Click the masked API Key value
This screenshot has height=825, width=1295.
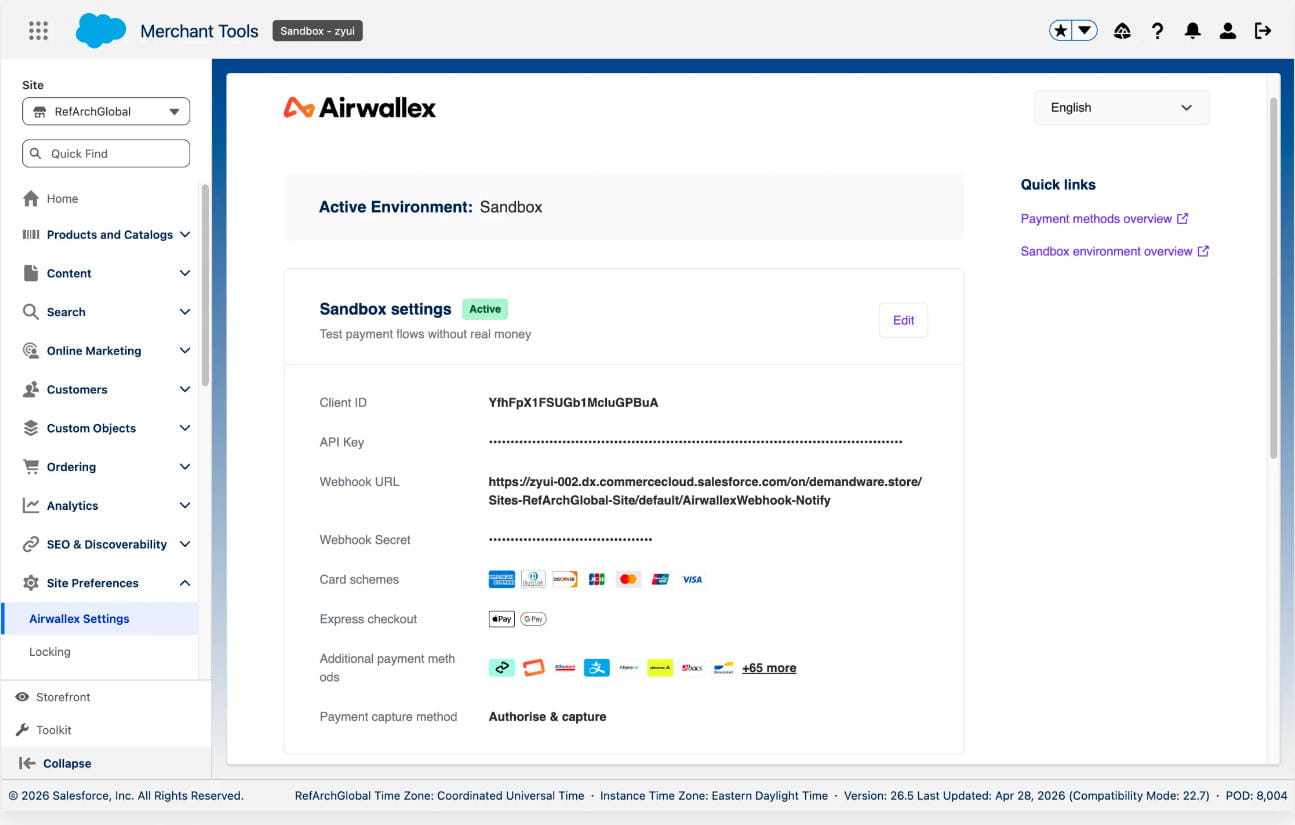pos(695,441)
